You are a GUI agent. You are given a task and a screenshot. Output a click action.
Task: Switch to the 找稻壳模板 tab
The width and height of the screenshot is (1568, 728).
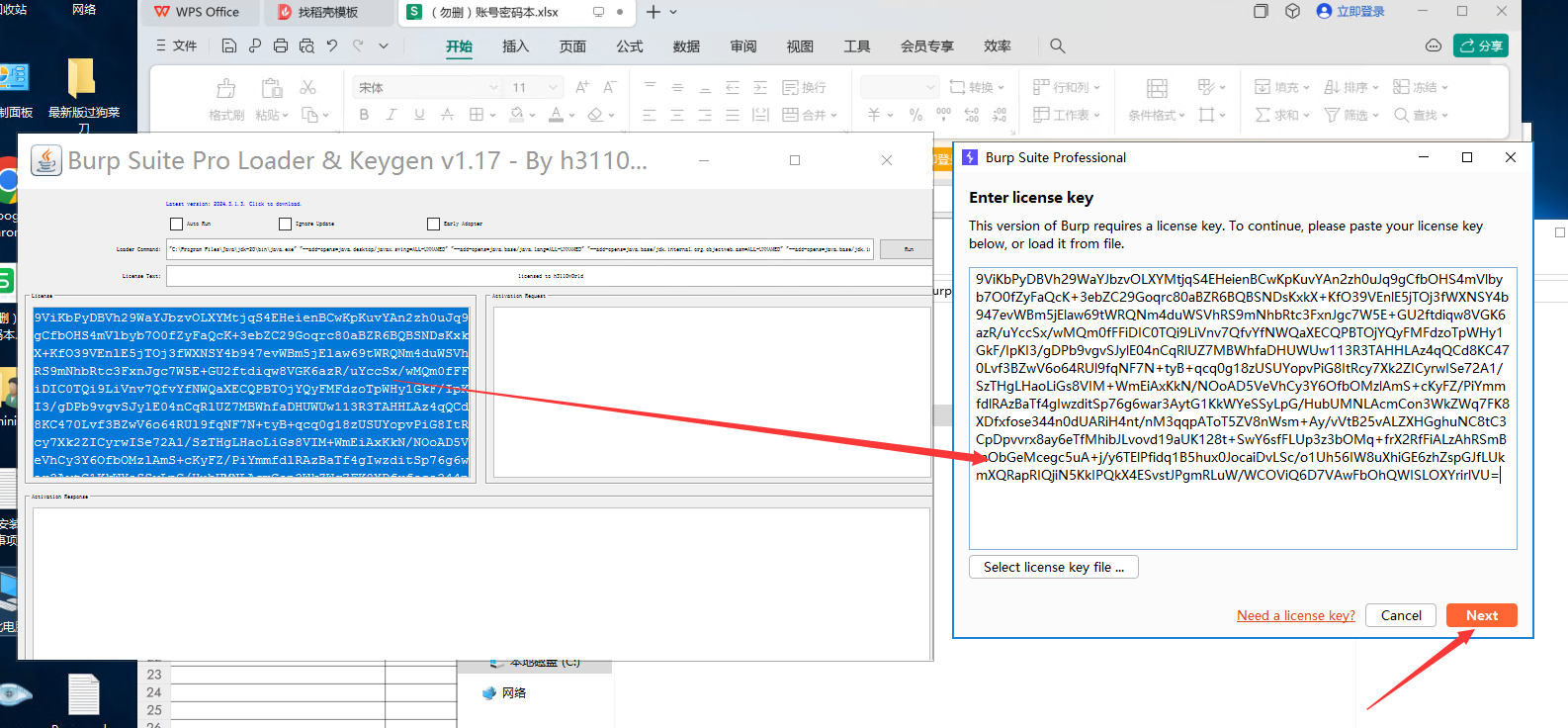(328, 12)
